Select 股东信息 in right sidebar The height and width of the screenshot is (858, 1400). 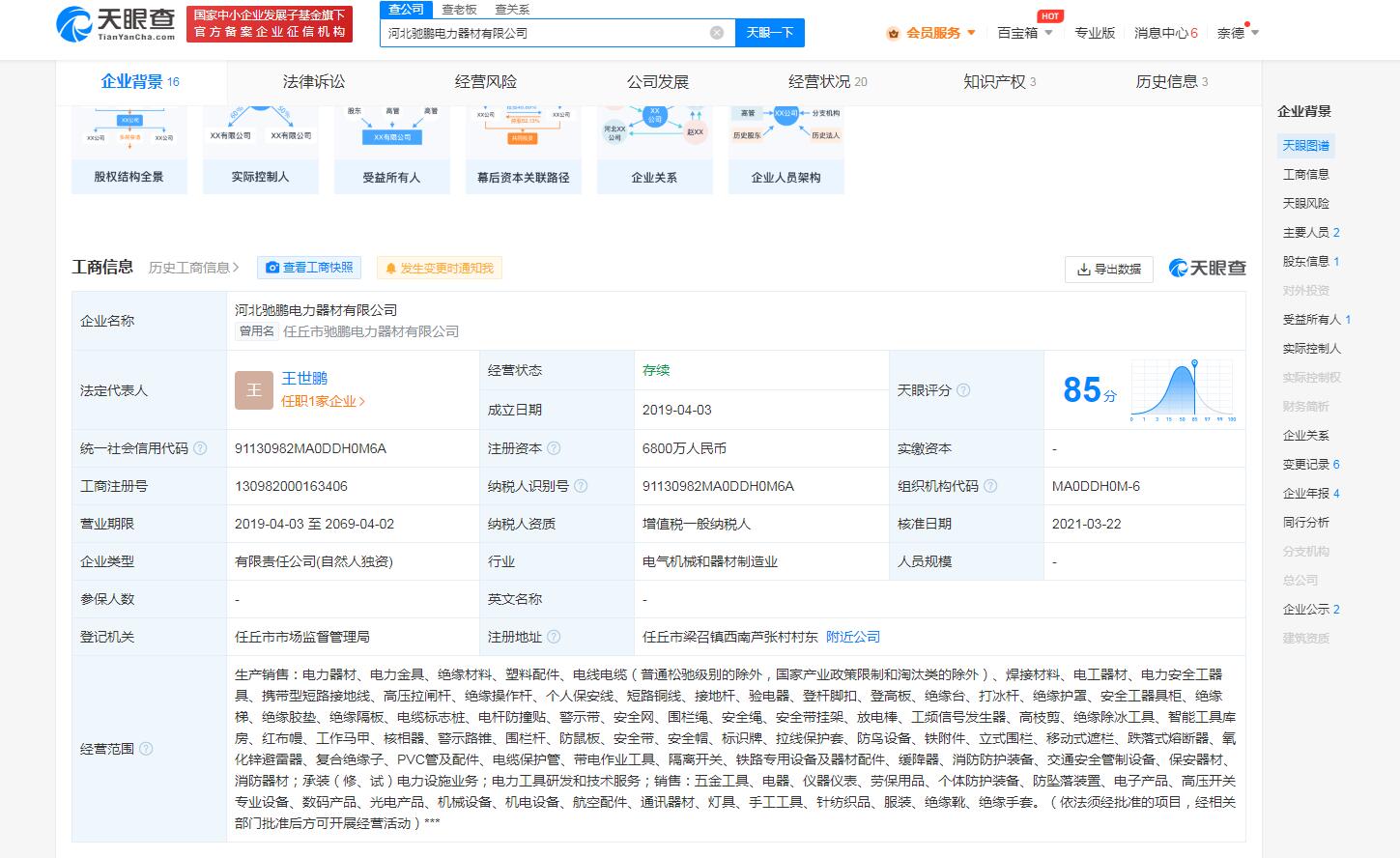pos(1311,262)
